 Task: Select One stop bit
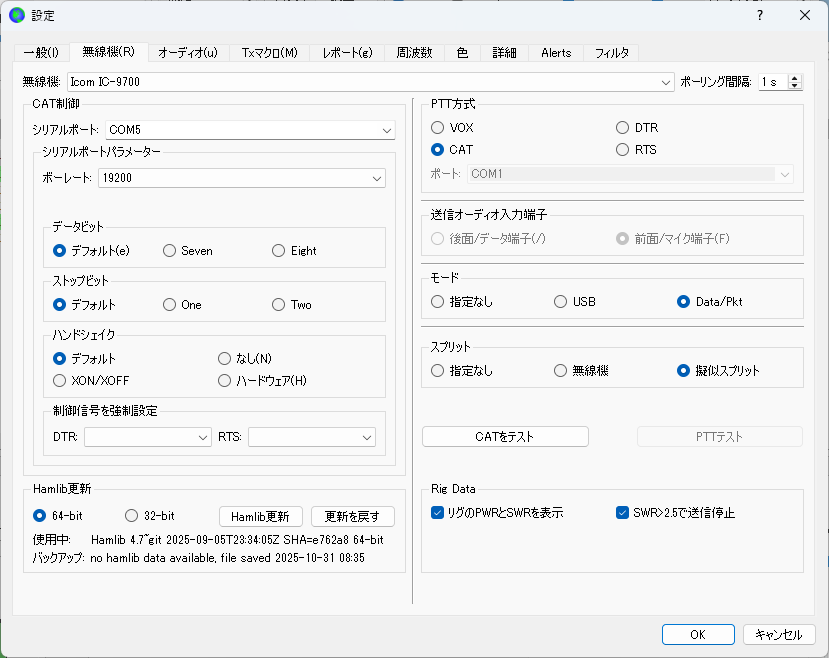point(182,304)
